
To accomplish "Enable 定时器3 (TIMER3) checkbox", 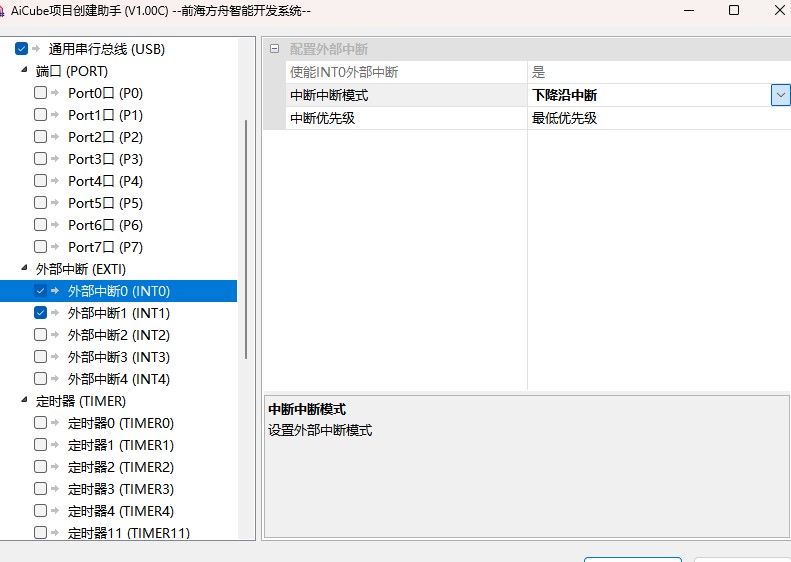I will (x=40, y=489).
